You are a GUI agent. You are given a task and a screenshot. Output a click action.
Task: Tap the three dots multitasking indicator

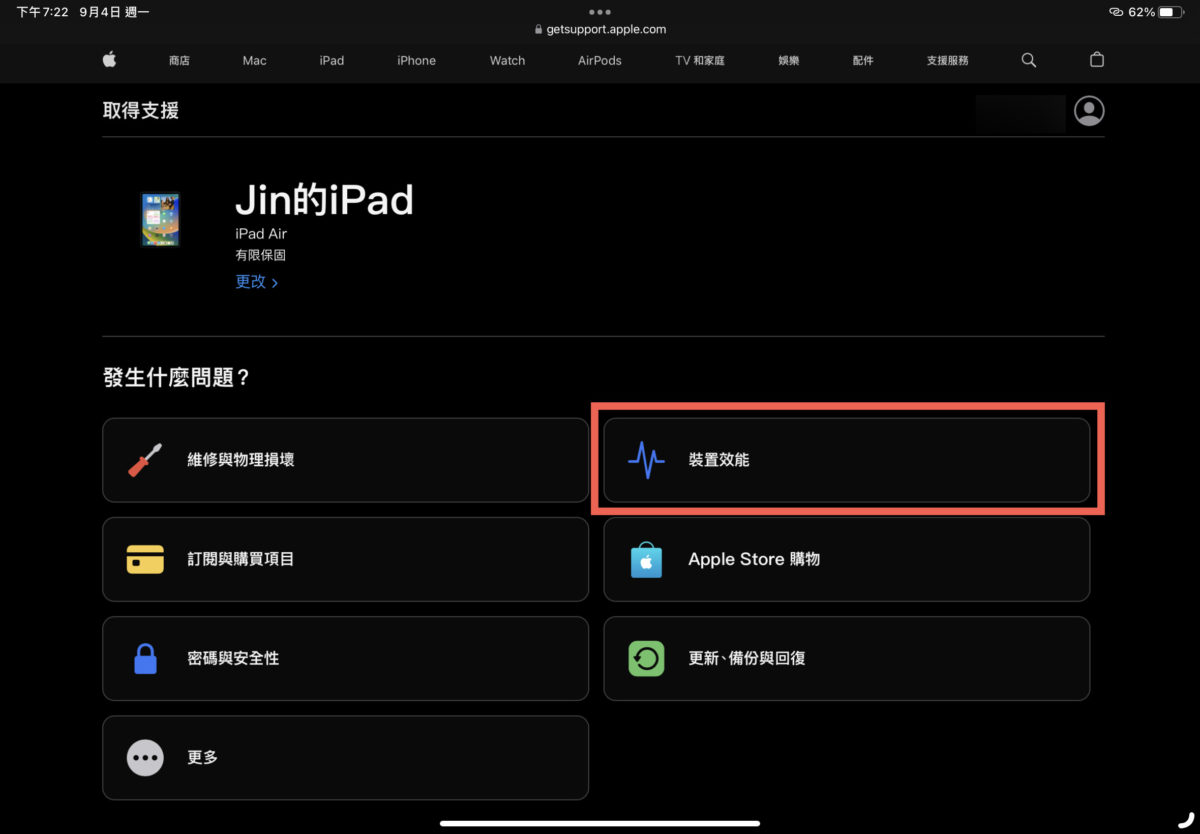coord(600,12)
